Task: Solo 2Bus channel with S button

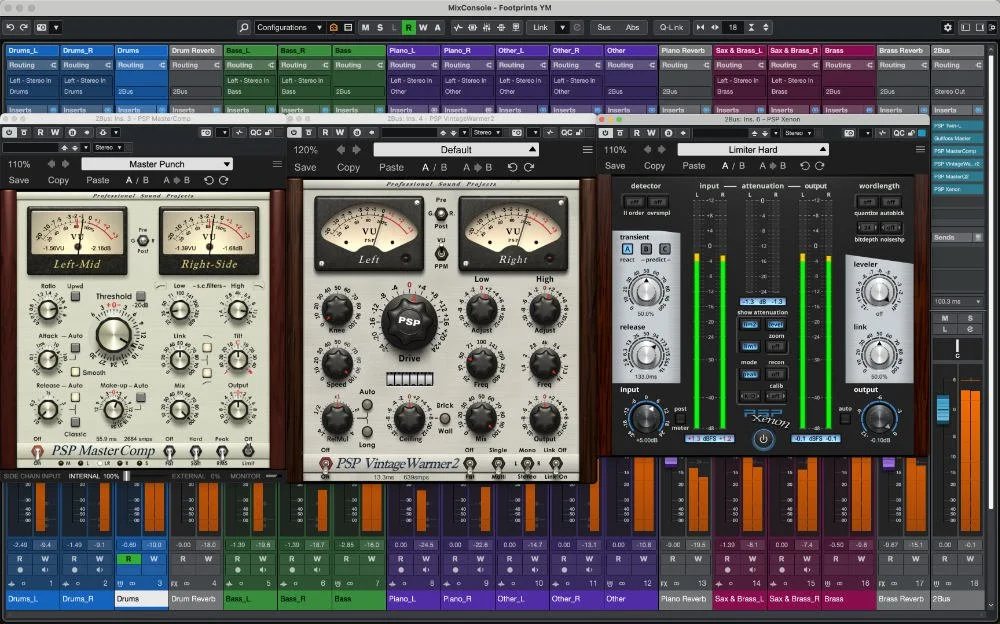Action: click(970, 318)
